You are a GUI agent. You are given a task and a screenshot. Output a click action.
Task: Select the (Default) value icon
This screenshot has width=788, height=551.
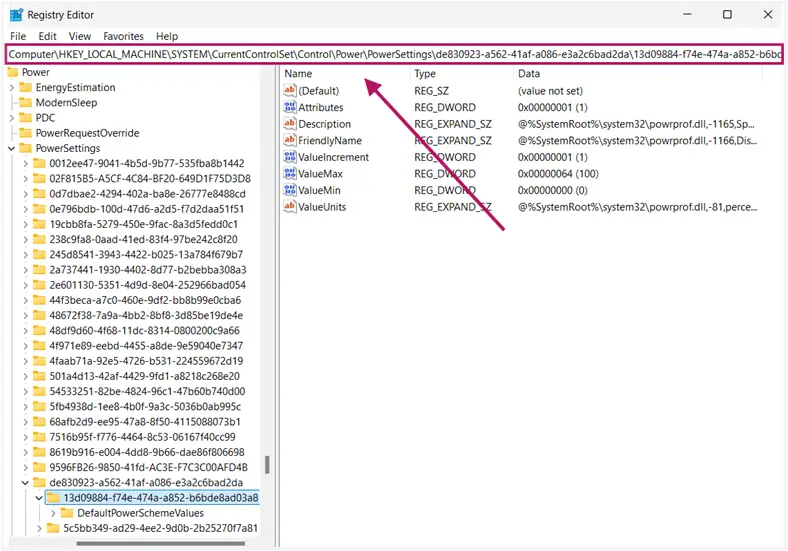[290, 90]
